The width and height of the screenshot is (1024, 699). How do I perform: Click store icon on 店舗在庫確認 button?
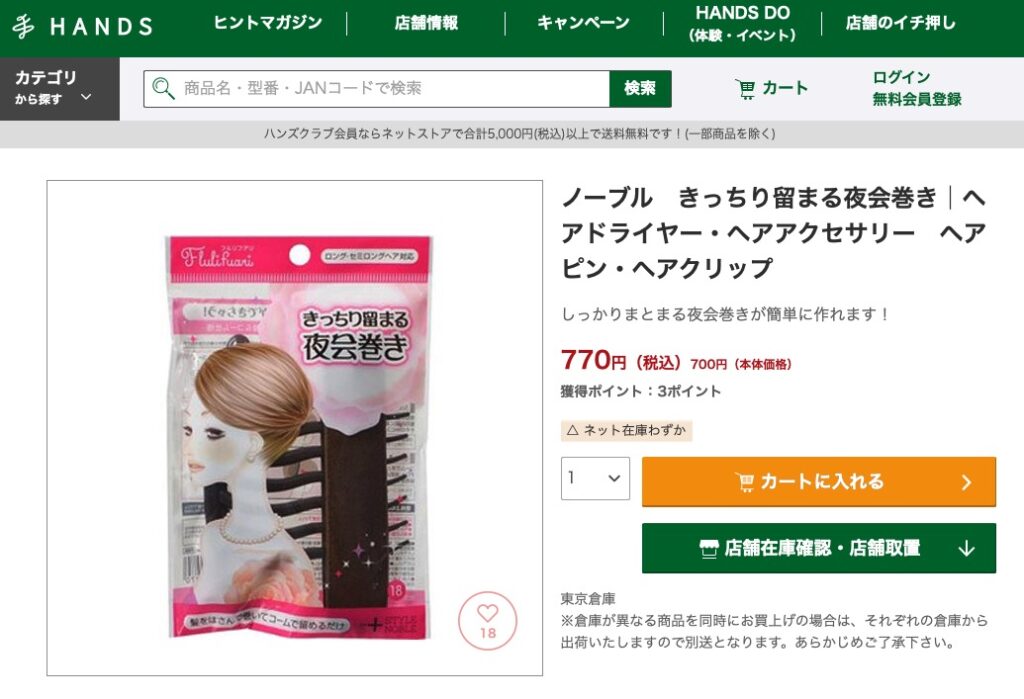point(709,548)
